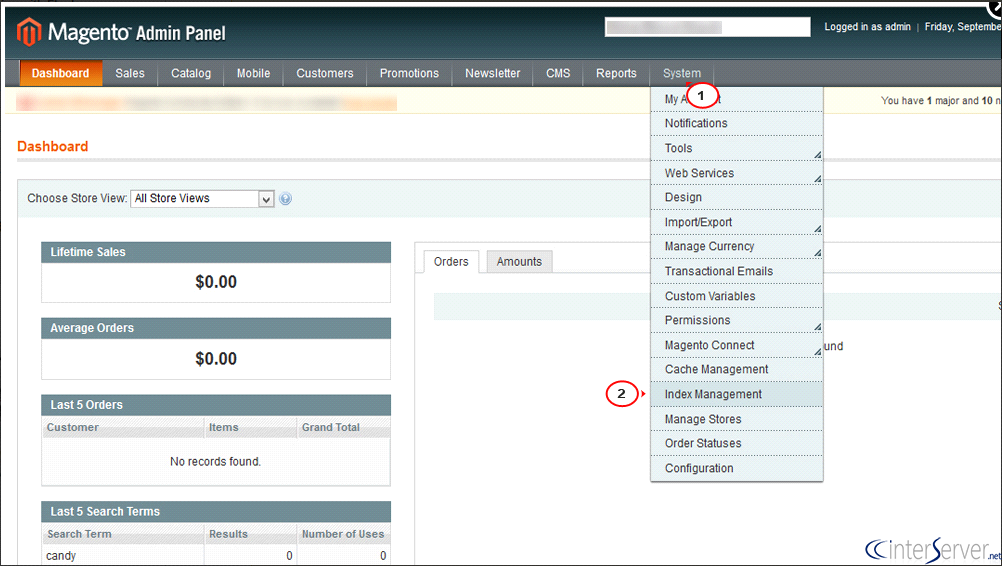Click the Number of Uses column header
This screenshot has width=1002, height=566.
344,534
